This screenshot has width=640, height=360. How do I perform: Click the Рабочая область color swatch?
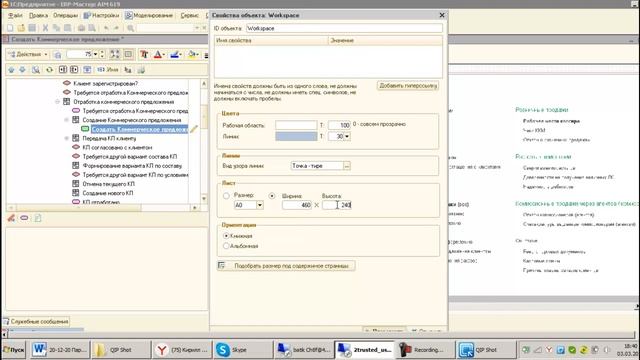pos(296,125)
